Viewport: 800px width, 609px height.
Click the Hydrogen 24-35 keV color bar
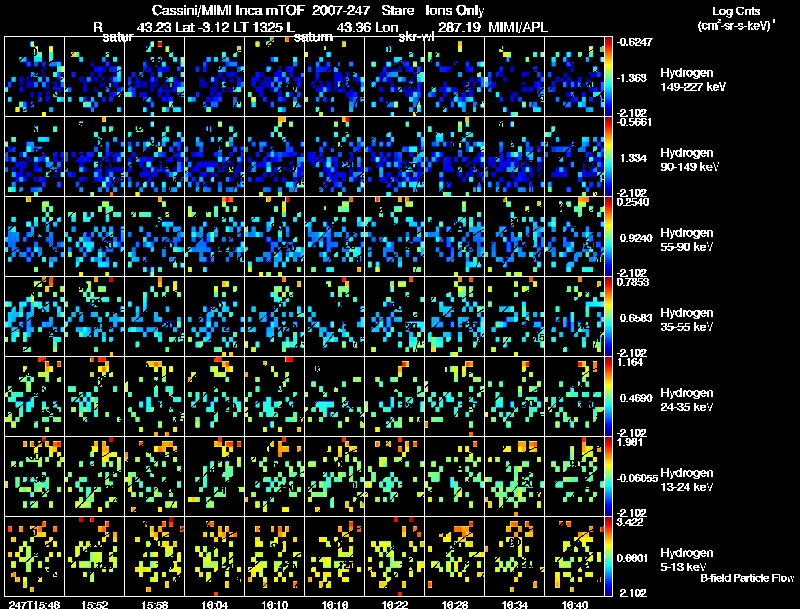coord(608,397)
